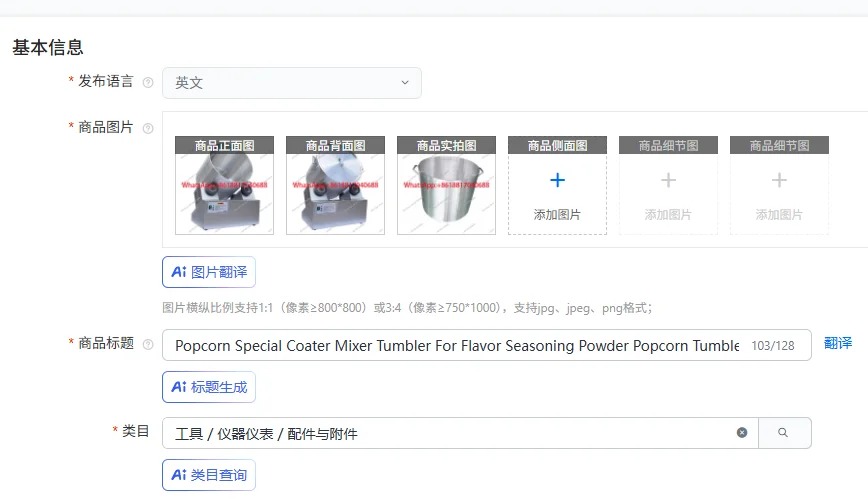Clear the 类目 field with x icon
Image resolution: width=868 pixels, height=503 pixels.
742,433
